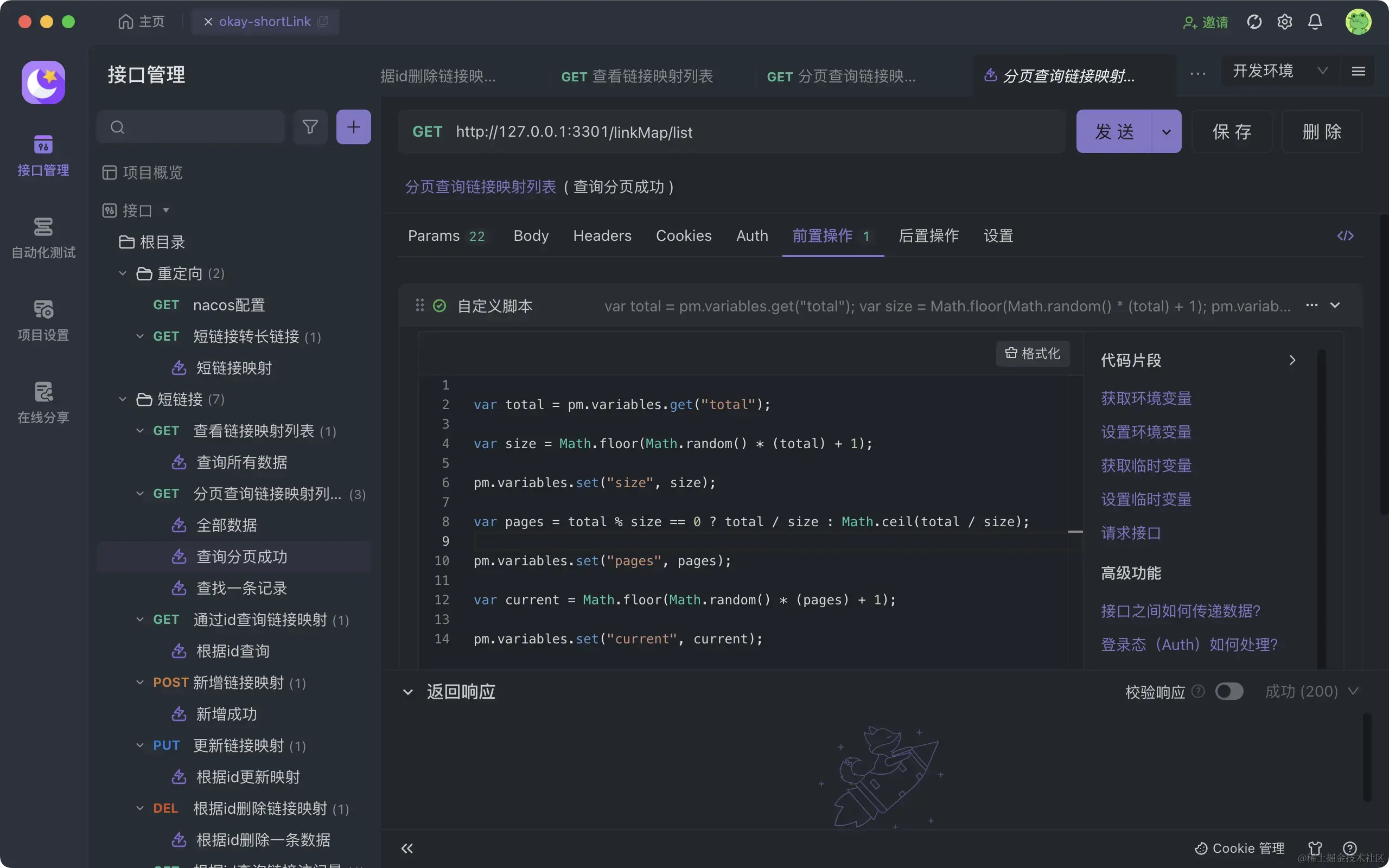Open the filter icon beside the search box
Screen dimensions: 1389x868
pyautogui.click(x=310, y=127)
